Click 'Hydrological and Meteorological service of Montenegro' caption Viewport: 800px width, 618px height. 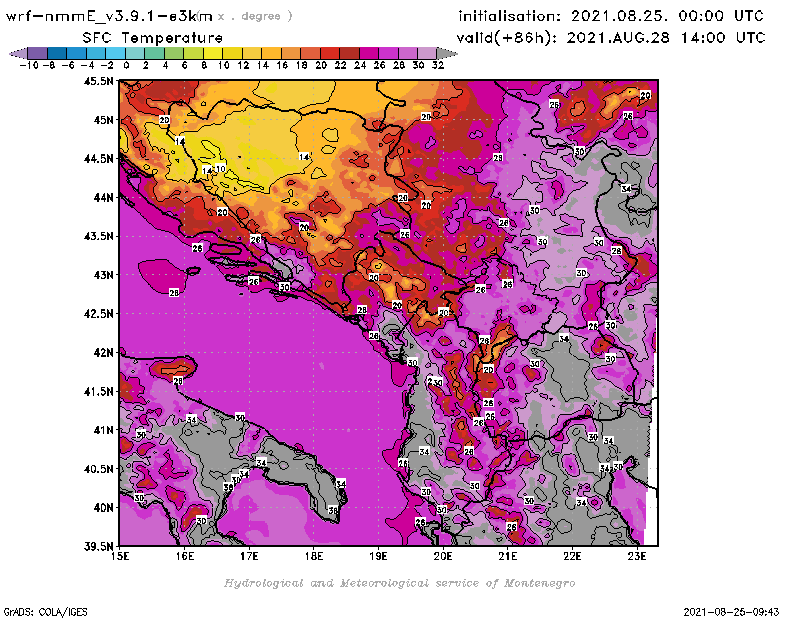click(399, 583)
